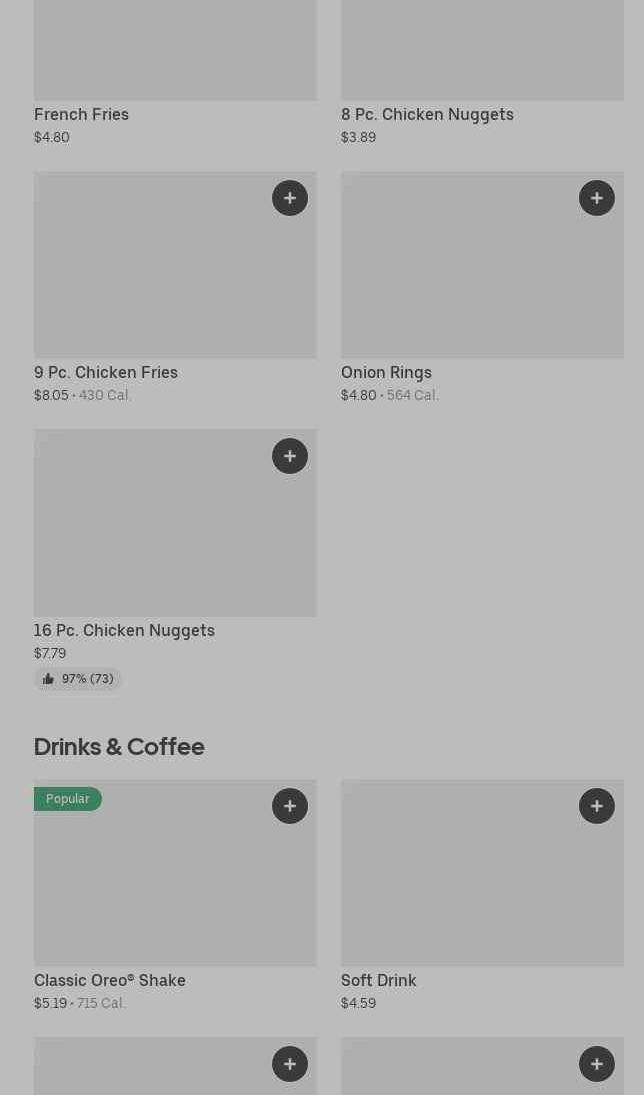Click the green Popular badge
Screen dimensions: 644x1095
68,799
